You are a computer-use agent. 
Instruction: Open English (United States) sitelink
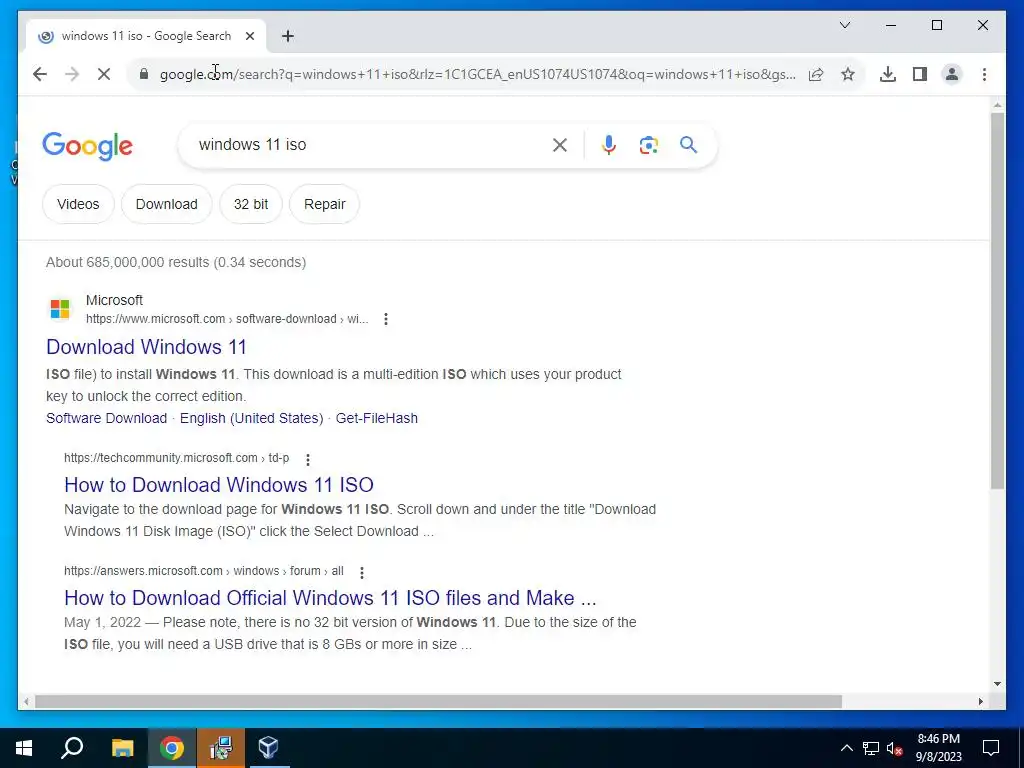click(251, 418)
